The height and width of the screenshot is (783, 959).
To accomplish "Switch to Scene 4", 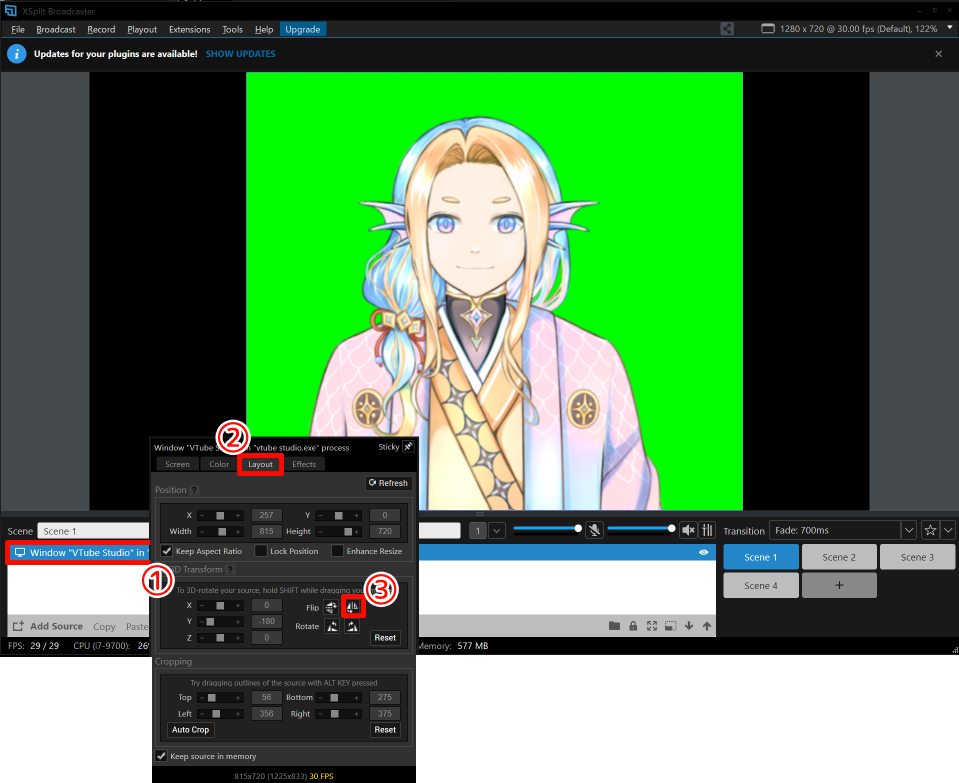I will pos(761,585).
